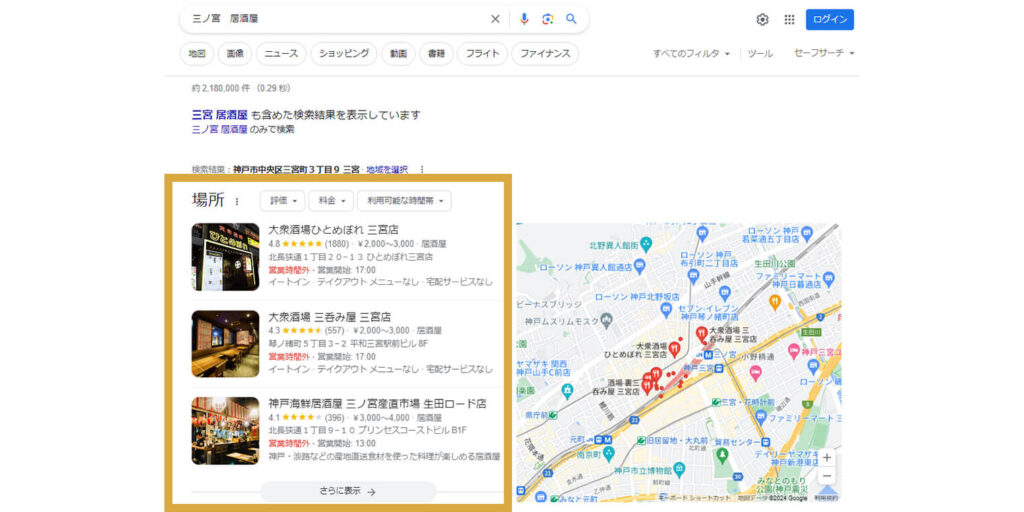Switch to the フライト tab

pyautogui.click(x=482, y=54)
